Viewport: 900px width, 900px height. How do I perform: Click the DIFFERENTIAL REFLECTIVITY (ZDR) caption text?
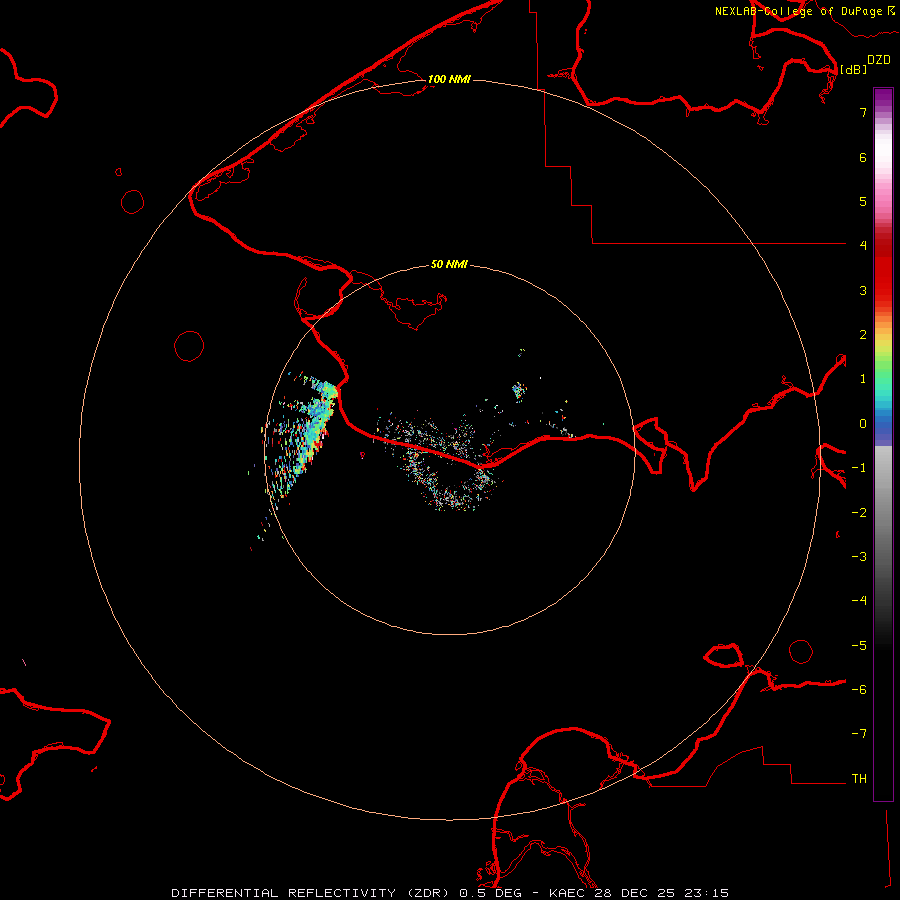pyautogui.click(x=312, y=893)
